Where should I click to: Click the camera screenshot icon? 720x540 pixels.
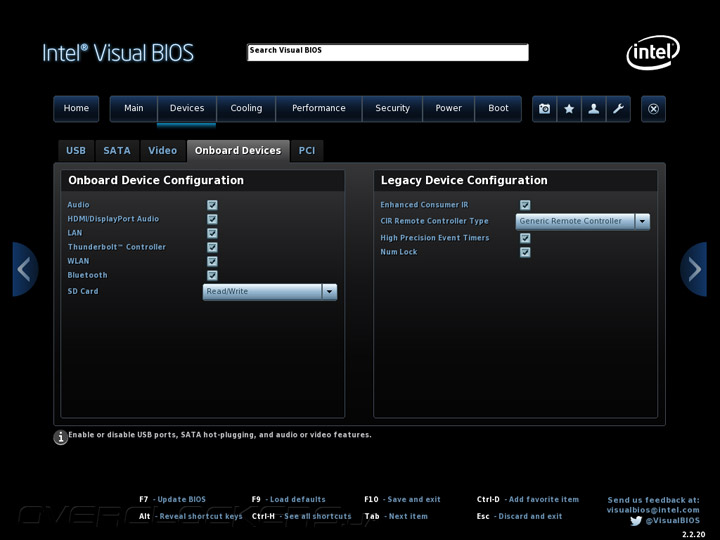(545, 109)
